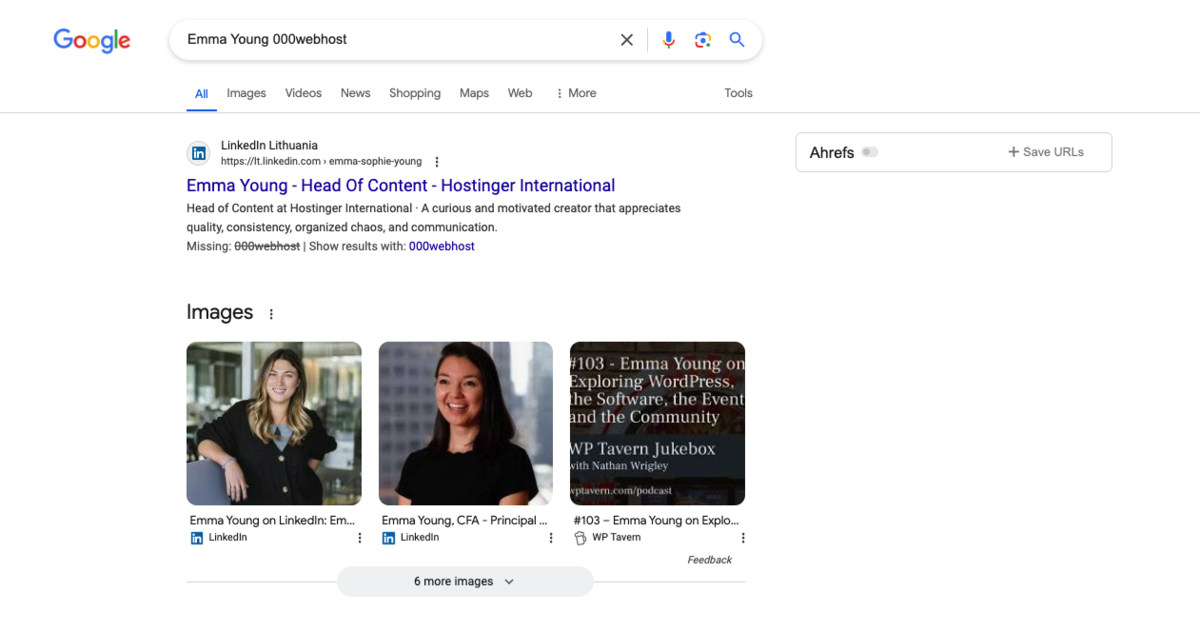Screen dimensions: 1200x631
Task: Open the Emma Young Hostinger LinkedIn result
Action: tap(400, 186)
